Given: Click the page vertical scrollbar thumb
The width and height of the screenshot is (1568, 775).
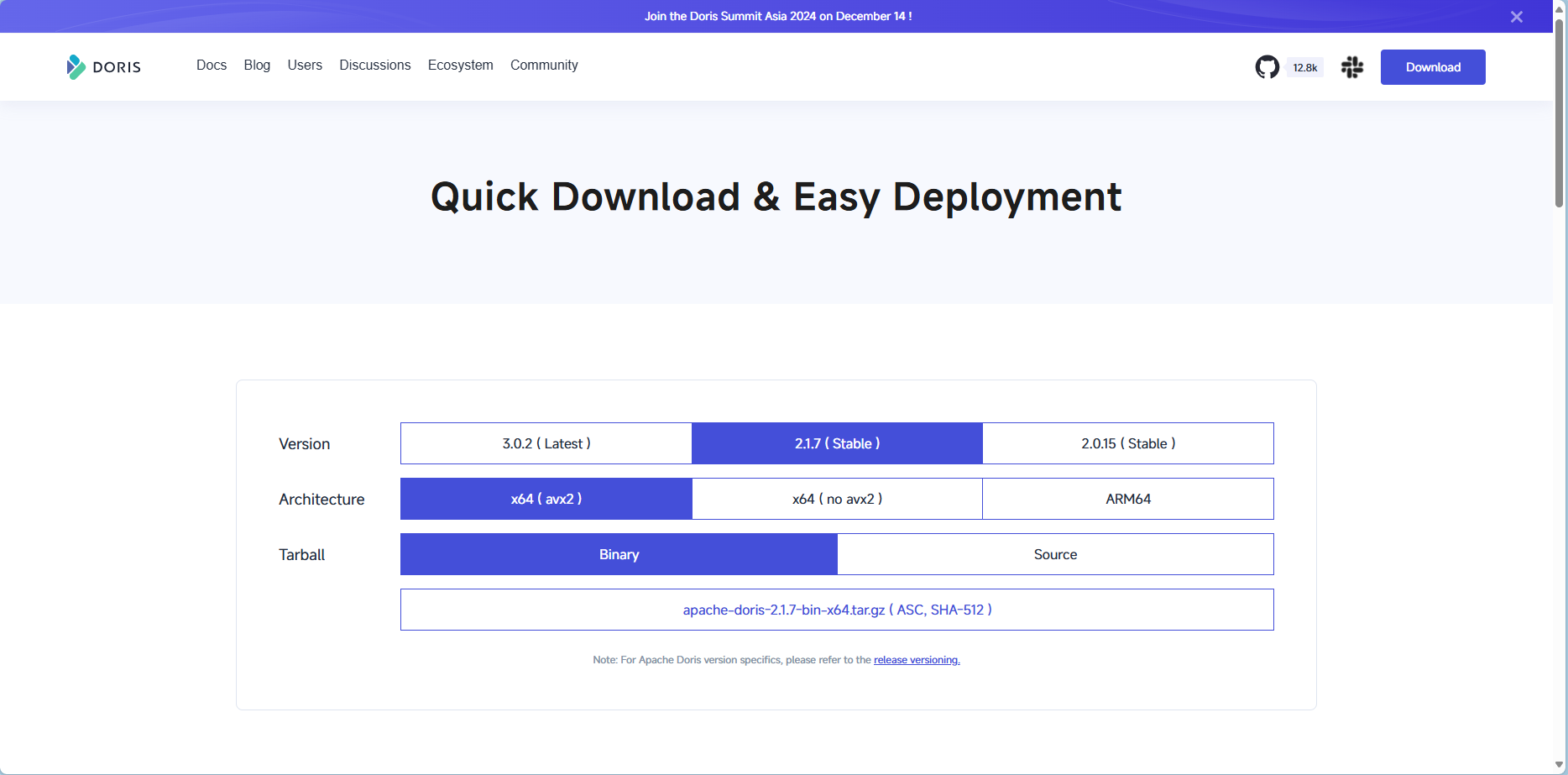Looking at the screenshot, I should [x=1559, y=109].
